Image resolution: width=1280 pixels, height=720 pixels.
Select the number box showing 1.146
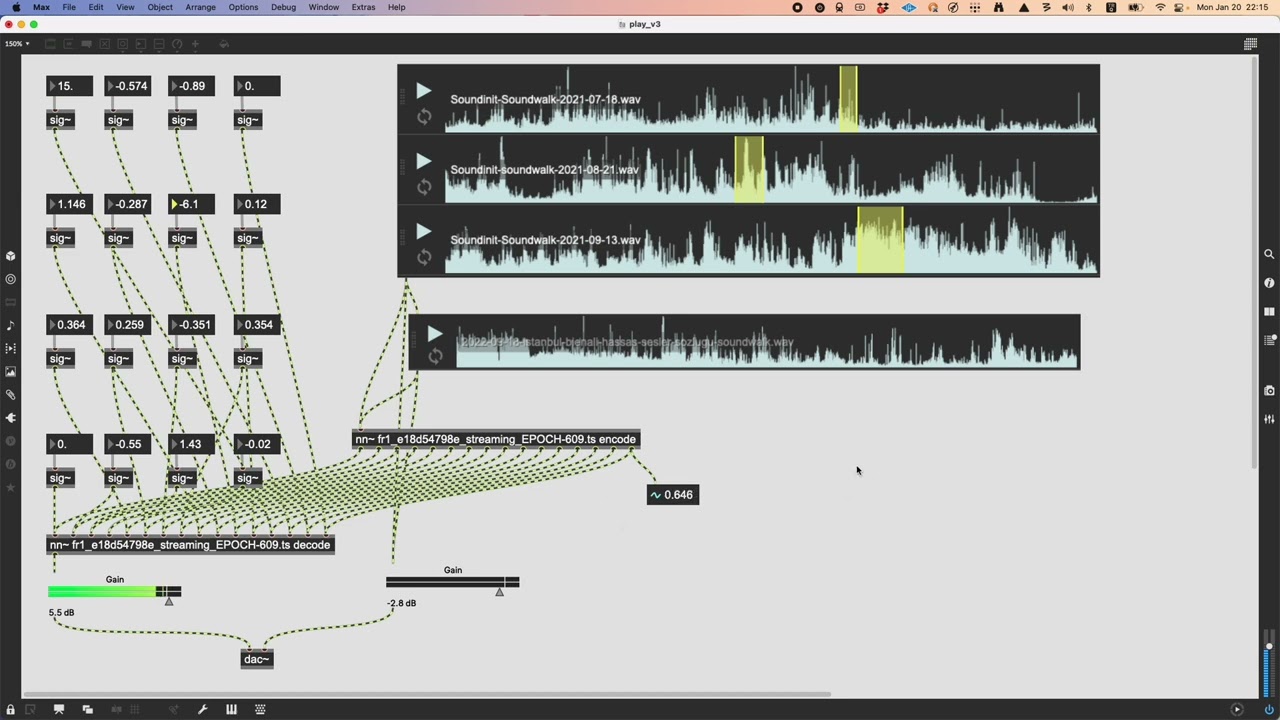click(x=70, y=204)
